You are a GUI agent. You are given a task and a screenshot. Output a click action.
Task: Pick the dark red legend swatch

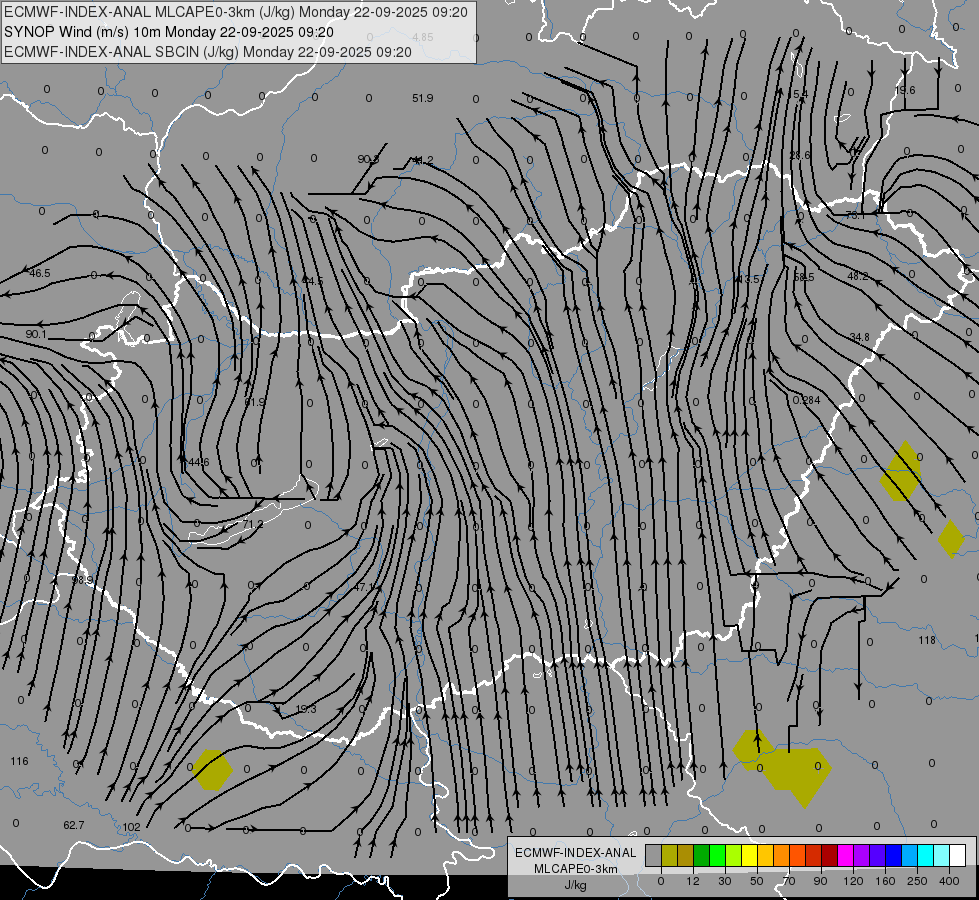[x=830, y=856]
